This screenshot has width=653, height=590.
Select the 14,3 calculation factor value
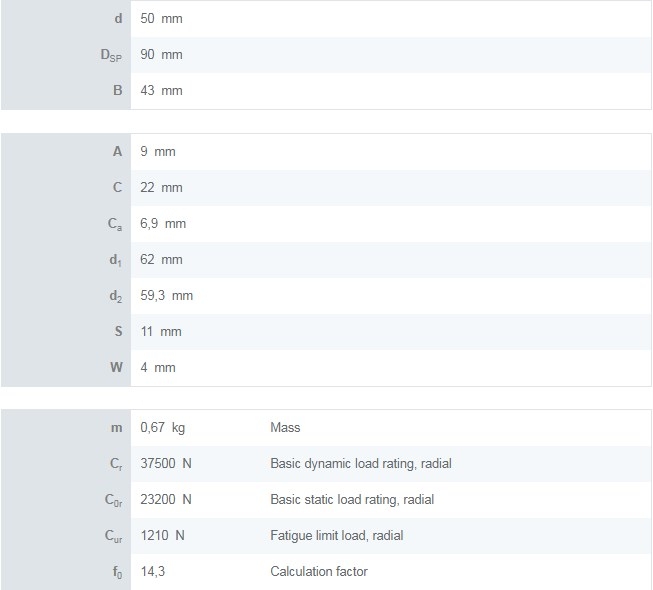(x=152, y=572)
